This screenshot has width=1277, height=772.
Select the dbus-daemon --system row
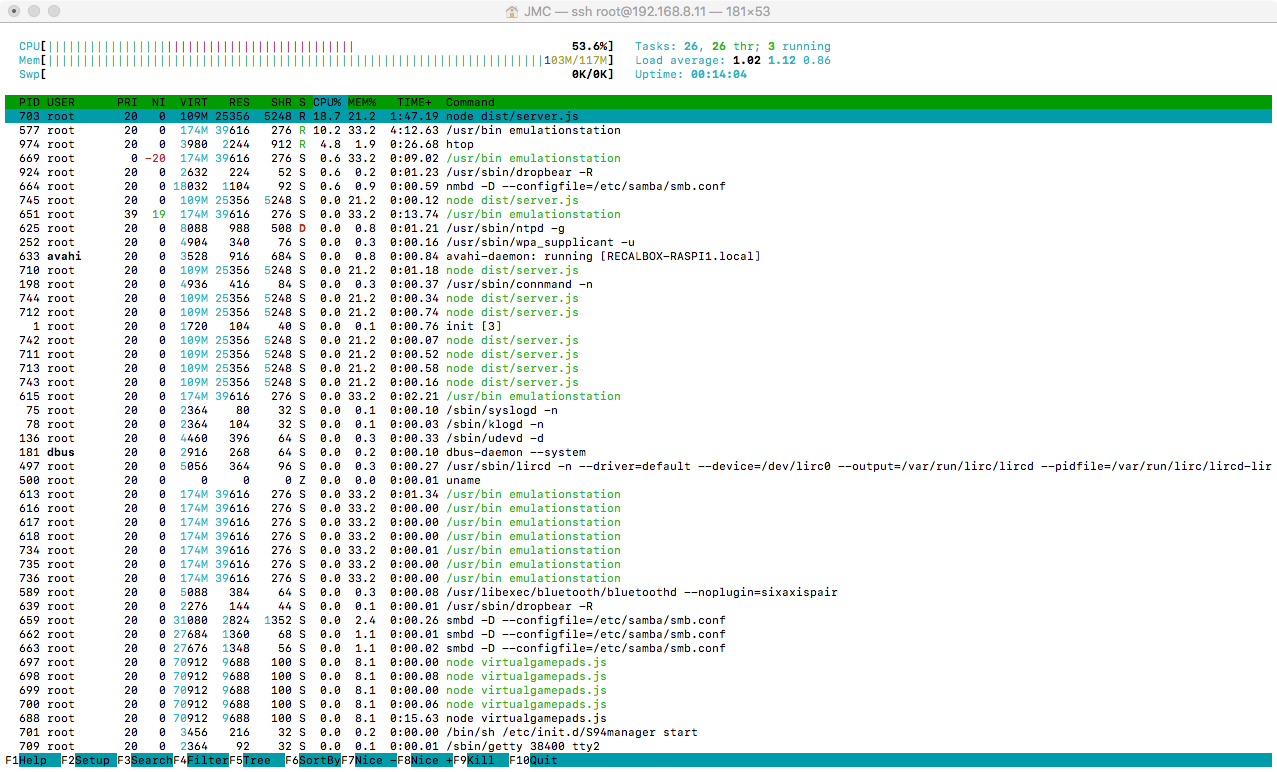click(638, 452)
